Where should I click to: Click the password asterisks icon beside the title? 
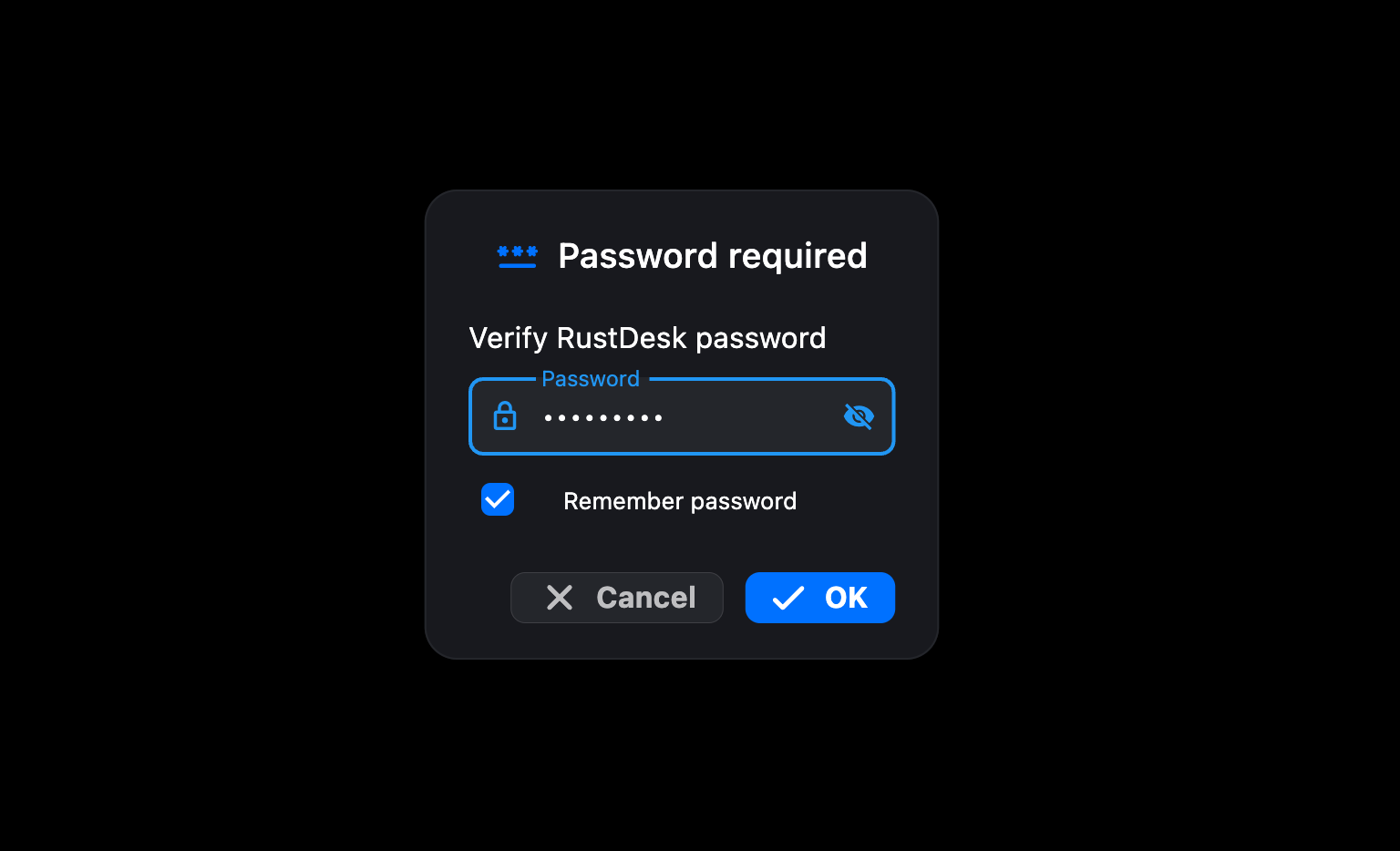click(517, 256)
